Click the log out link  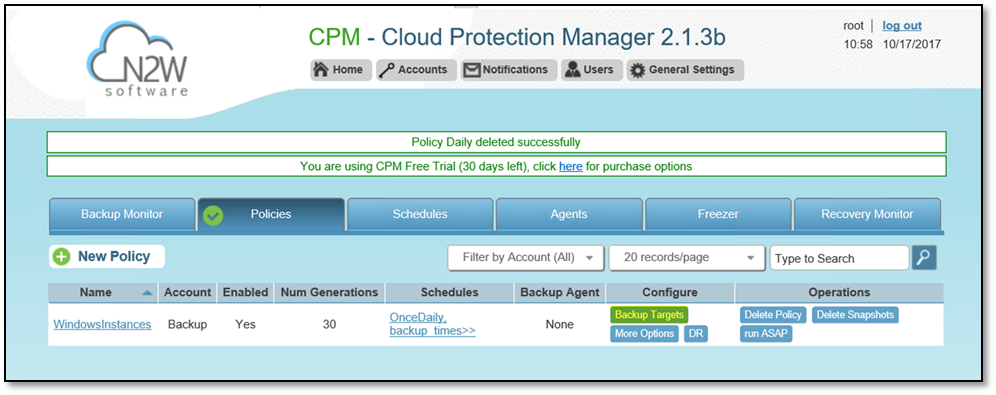[902, 26]
